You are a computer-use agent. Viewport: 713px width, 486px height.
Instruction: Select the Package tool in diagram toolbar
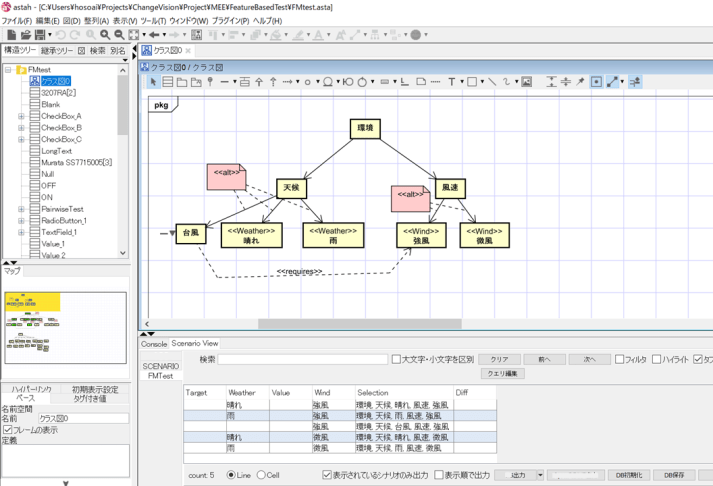coord(182,81)
